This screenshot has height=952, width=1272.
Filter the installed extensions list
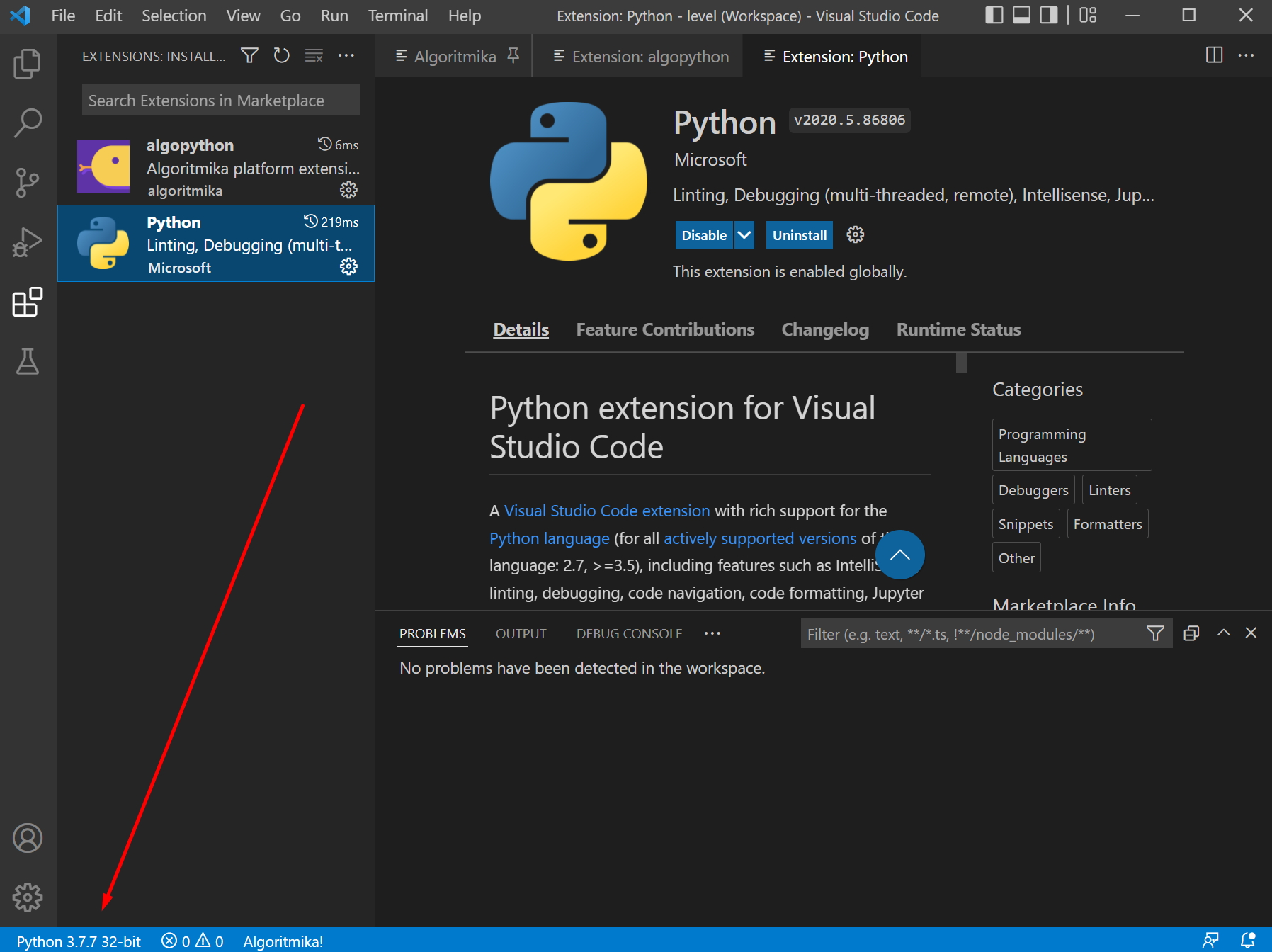point(249,55)
